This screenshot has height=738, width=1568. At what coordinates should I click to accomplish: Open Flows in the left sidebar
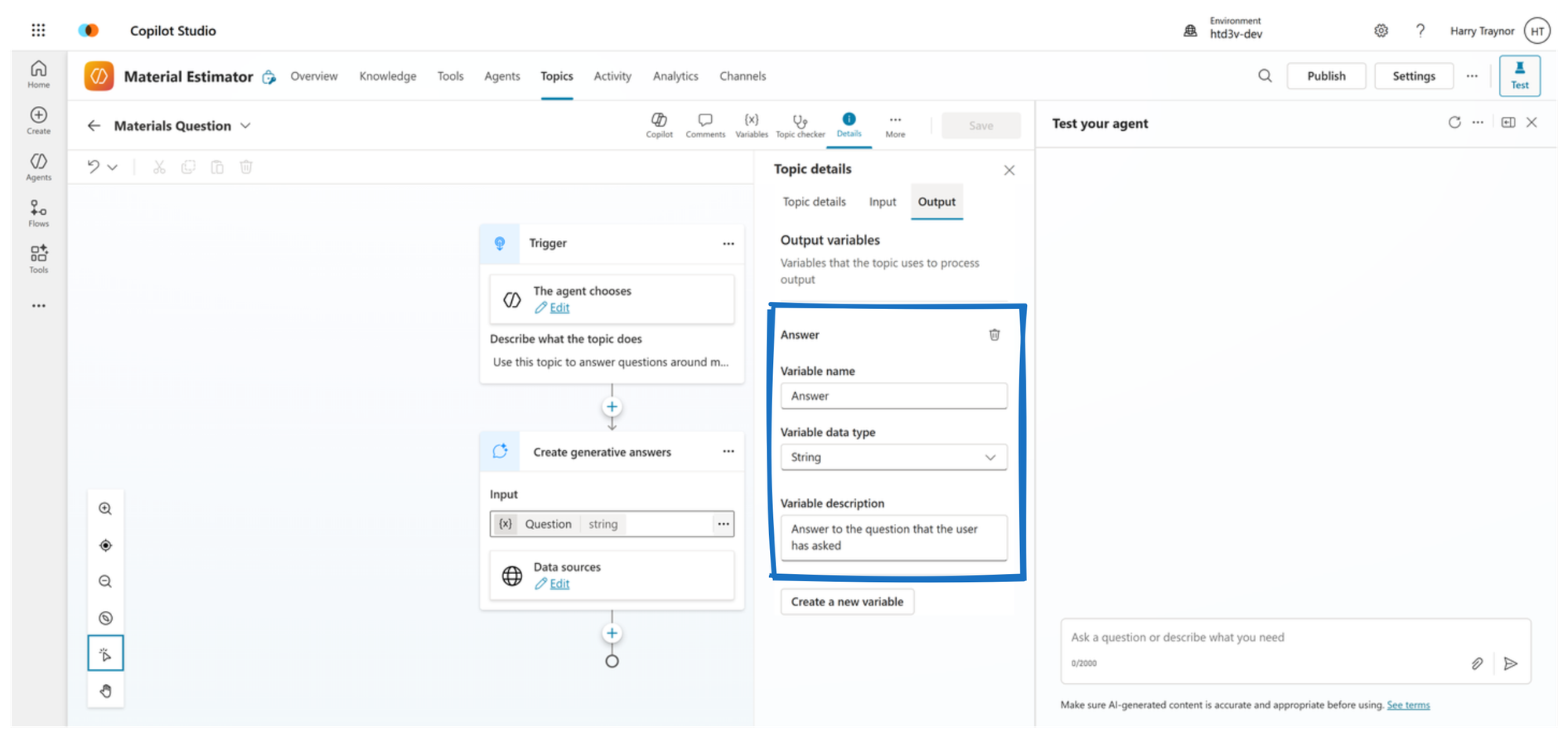[x=38, y=213]
